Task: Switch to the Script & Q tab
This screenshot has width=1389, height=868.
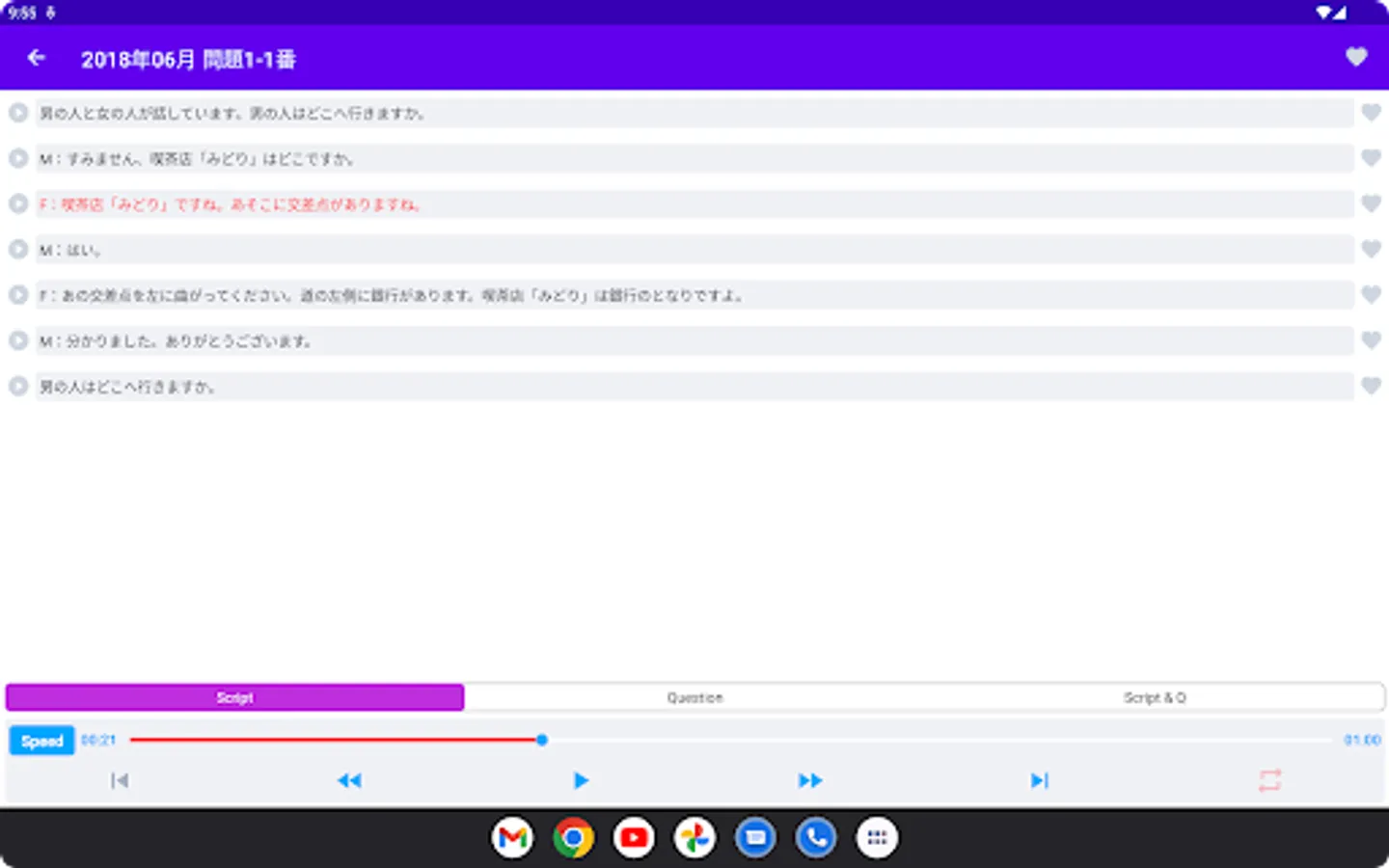Action: [x=1155, y=697]
